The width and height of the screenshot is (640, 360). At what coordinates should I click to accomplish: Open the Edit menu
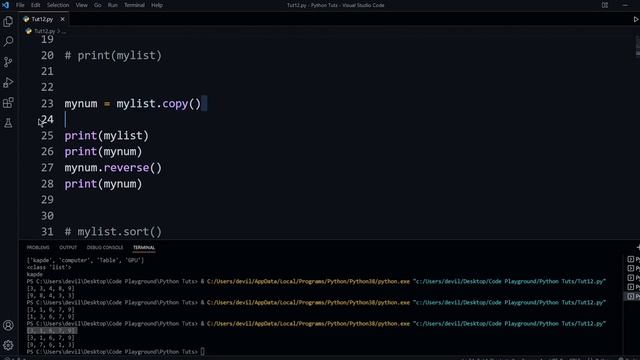[x=36, y=5]
